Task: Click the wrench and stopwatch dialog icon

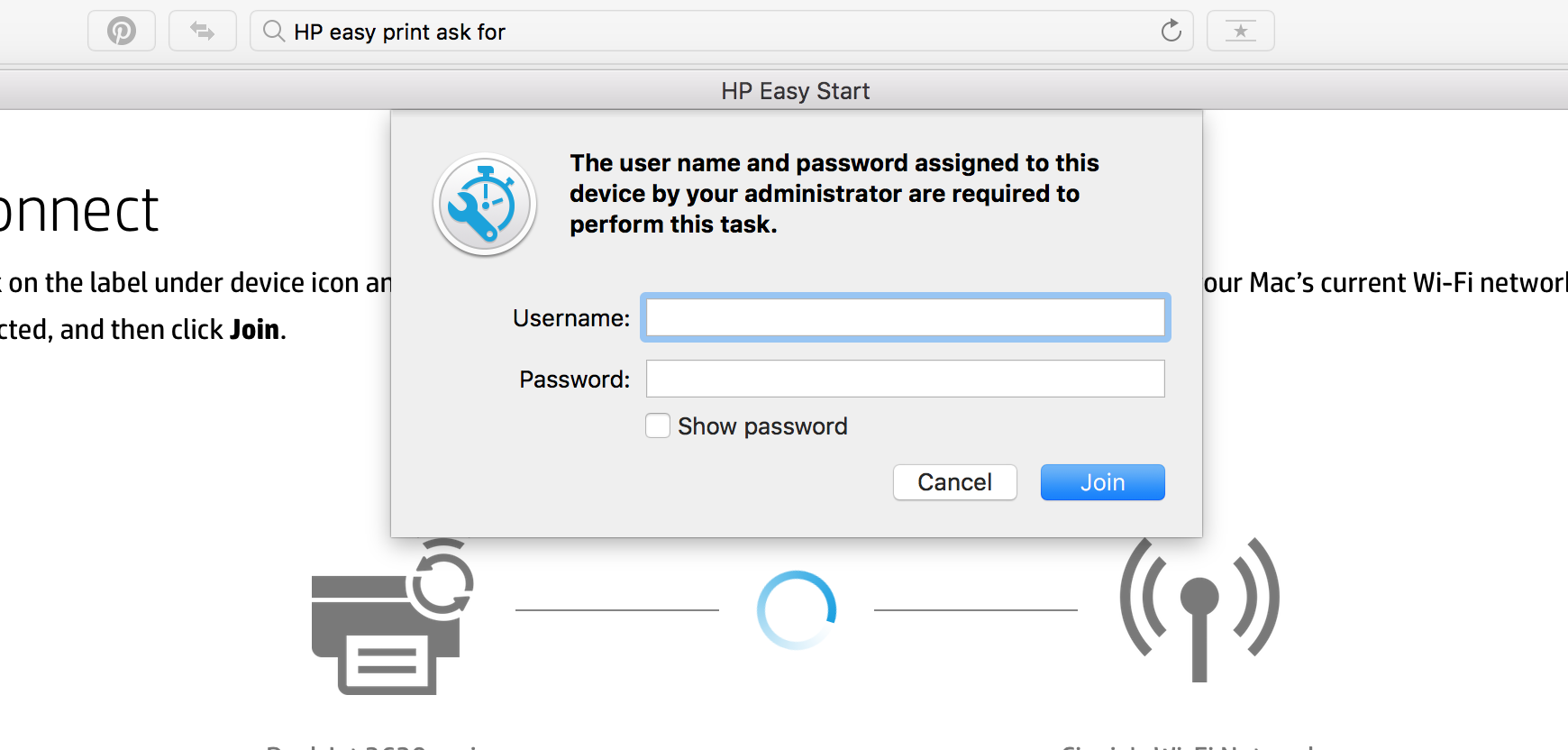Action: point(485,205)
